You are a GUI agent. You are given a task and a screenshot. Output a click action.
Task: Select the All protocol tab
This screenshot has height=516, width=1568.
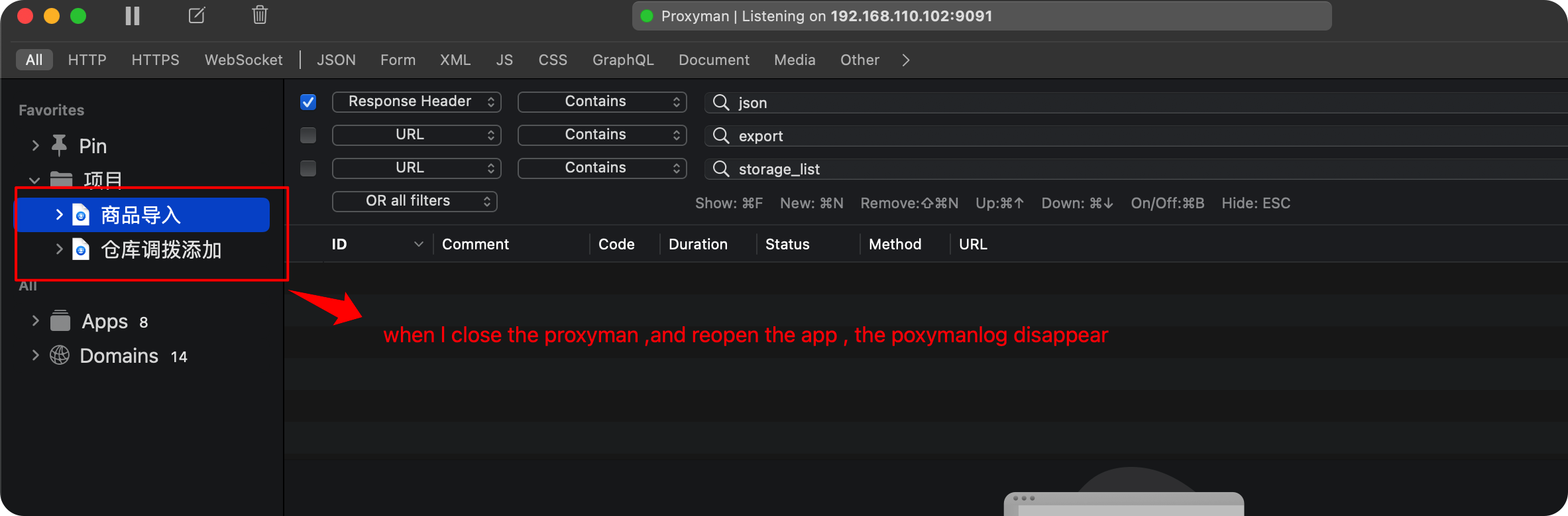(x=34, y=60)
